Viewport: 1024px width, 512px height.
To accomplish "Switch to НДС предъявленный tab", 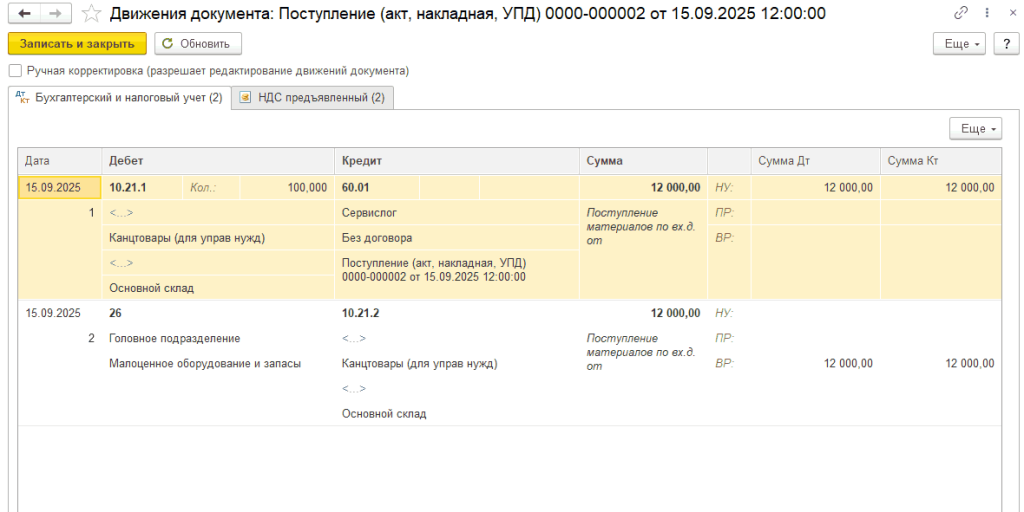I will coord(312,98).
